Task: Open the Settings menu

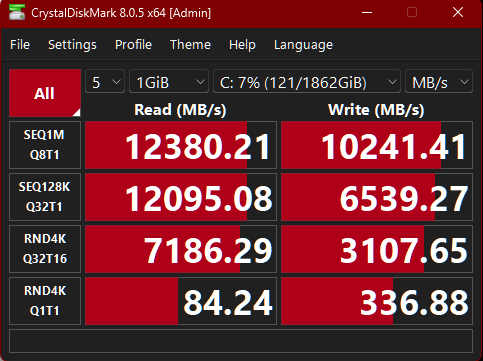Action: pos(72,45)
